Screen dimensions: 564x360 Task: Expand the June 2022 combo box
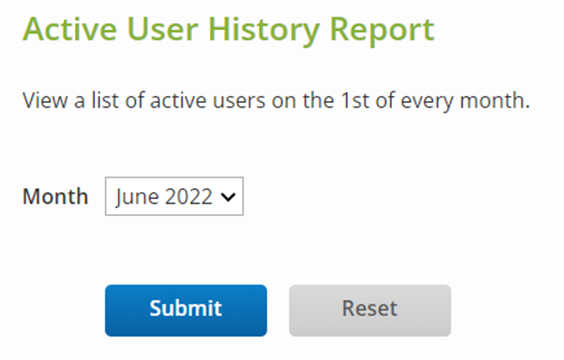pyautogui.click(x=174, y=196)
